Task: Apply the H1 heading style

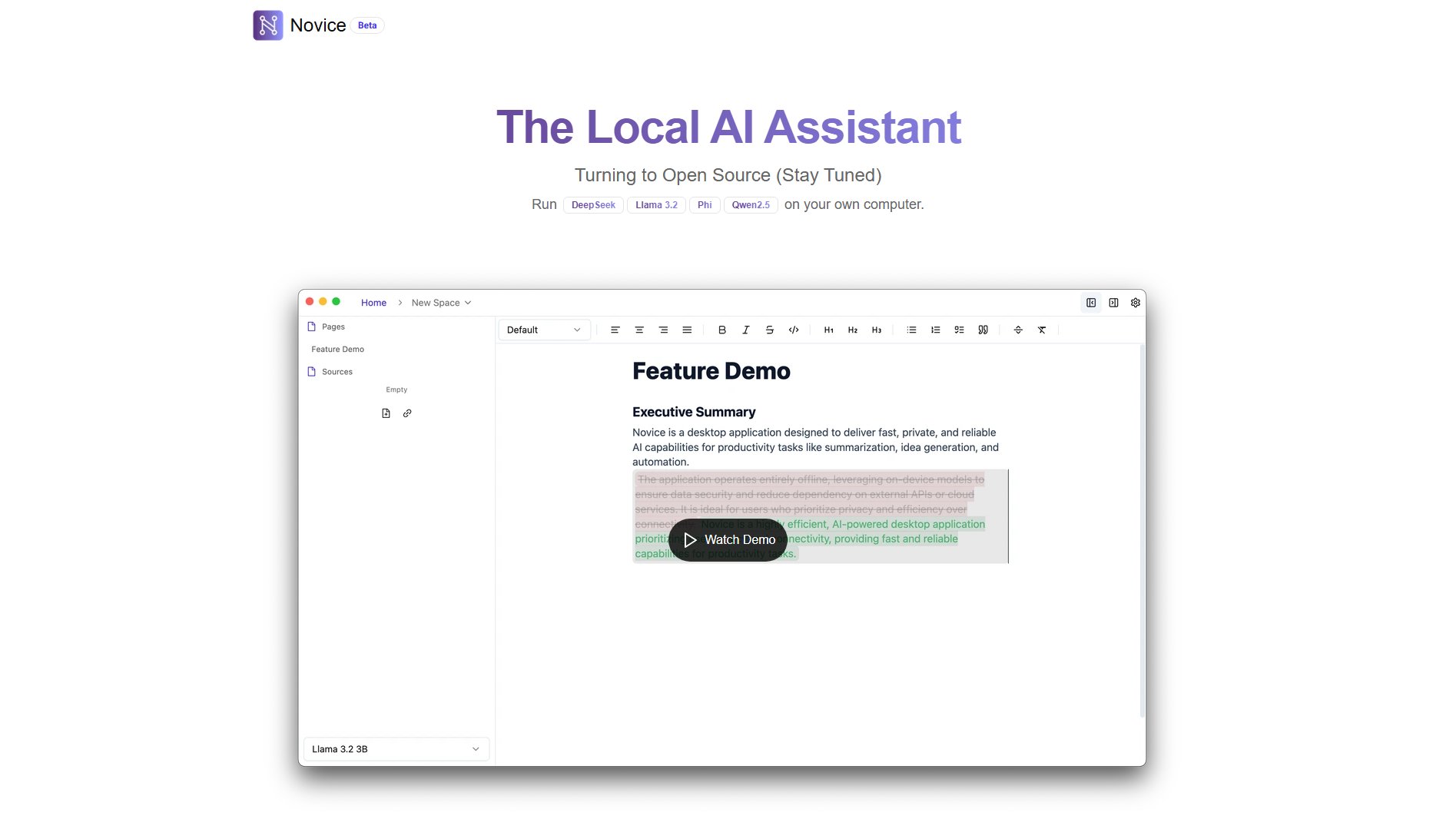Action: point(828,330)
